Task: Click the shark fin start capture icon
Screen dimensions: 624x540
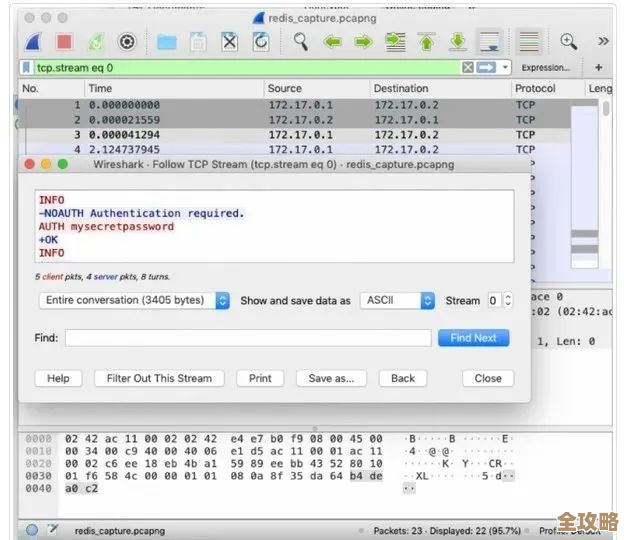Action: [x=32, y=42]
